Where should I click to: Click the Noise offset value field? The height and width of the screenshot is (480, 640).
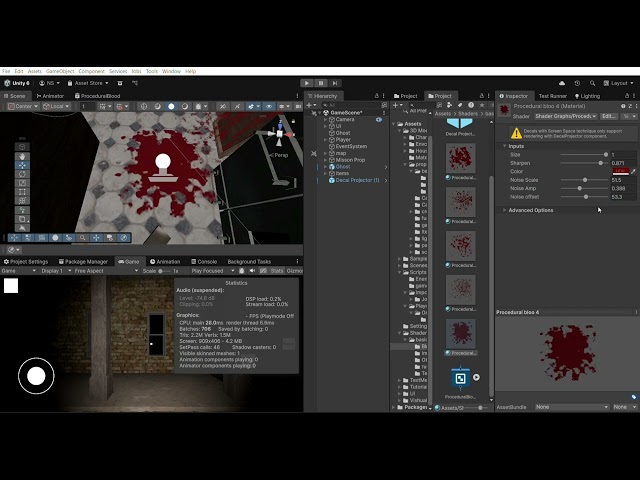click(623, 197)
